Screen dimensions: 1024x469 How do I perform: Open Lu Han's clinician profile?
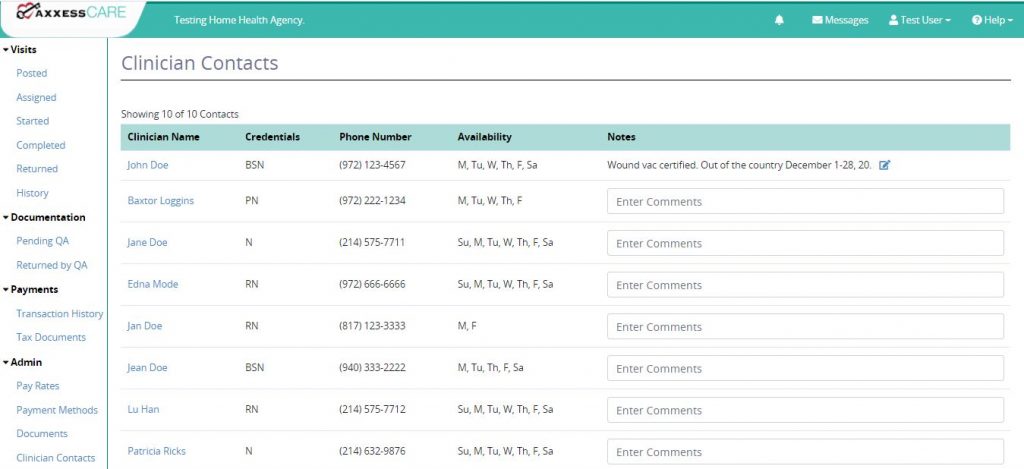click(143, 410)
